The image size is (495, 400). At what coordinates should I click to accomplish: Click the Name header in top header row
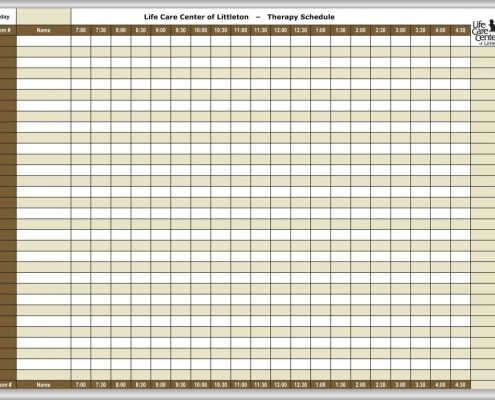(43, 30)
